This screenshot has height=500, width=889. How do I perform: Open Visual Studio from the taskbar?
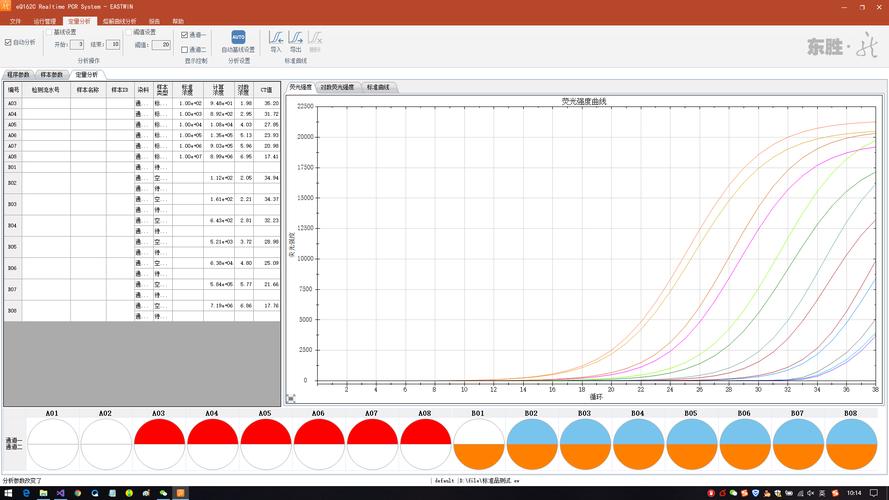tap(60, 493)
